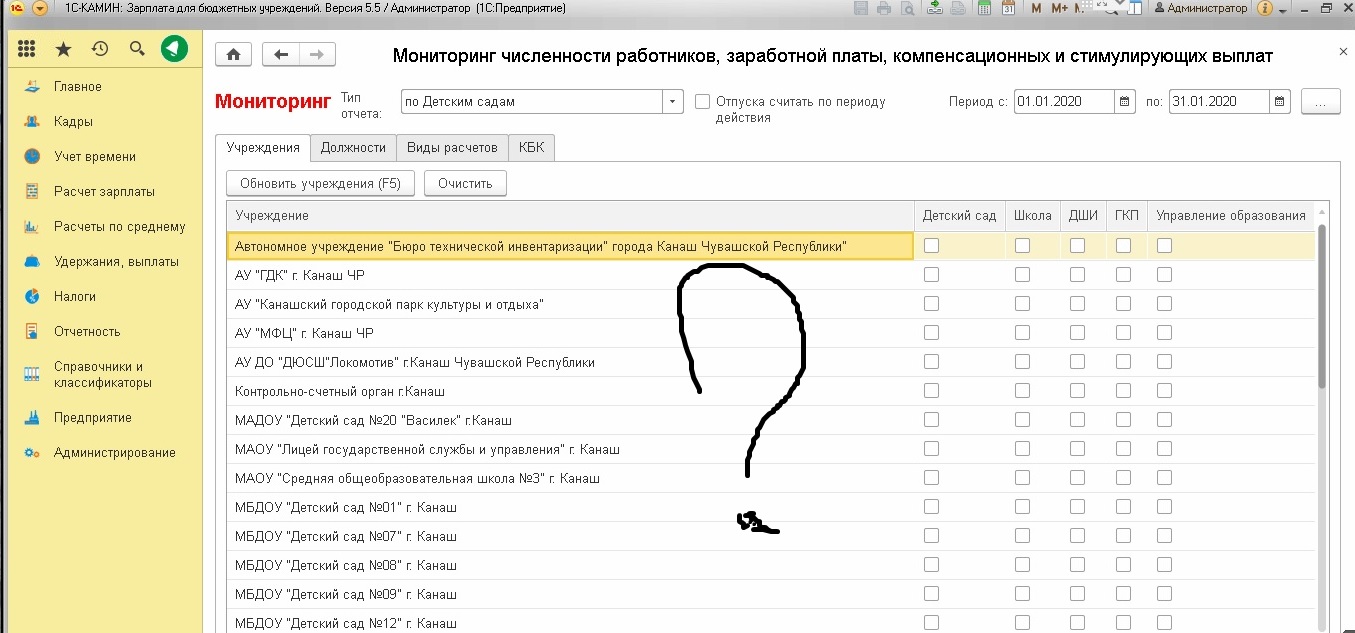1355x633 pixels.
Task: Click the 'Очистить' button
Action: 465,183
